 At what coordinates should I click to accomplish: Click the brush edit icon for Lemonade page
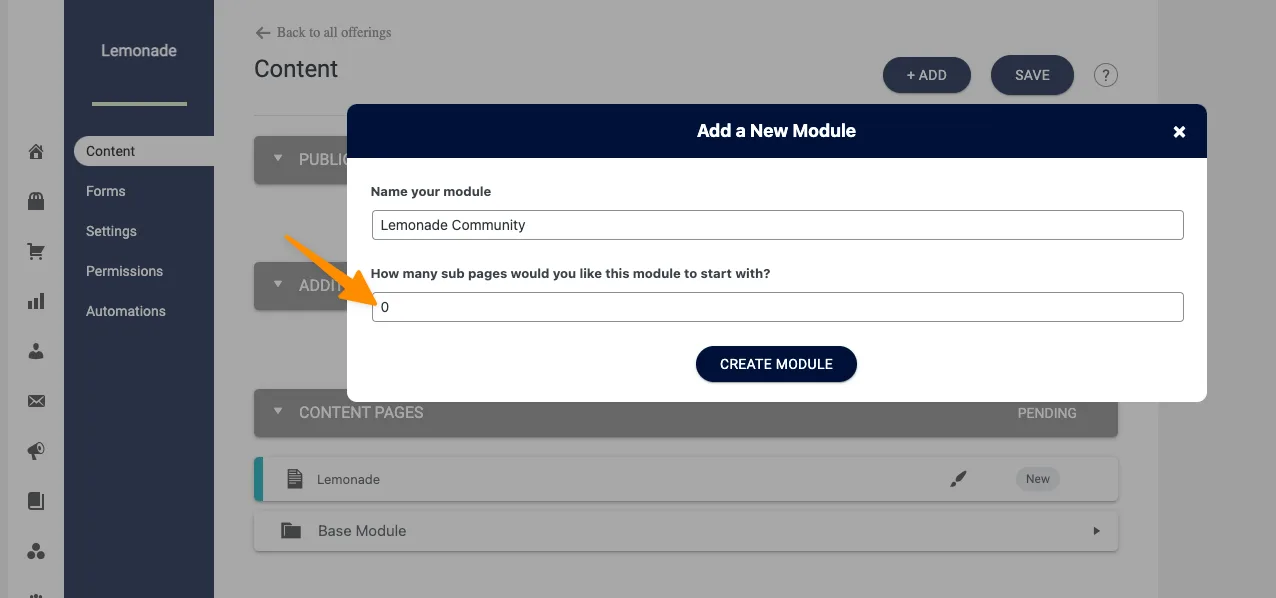point(958,479)
